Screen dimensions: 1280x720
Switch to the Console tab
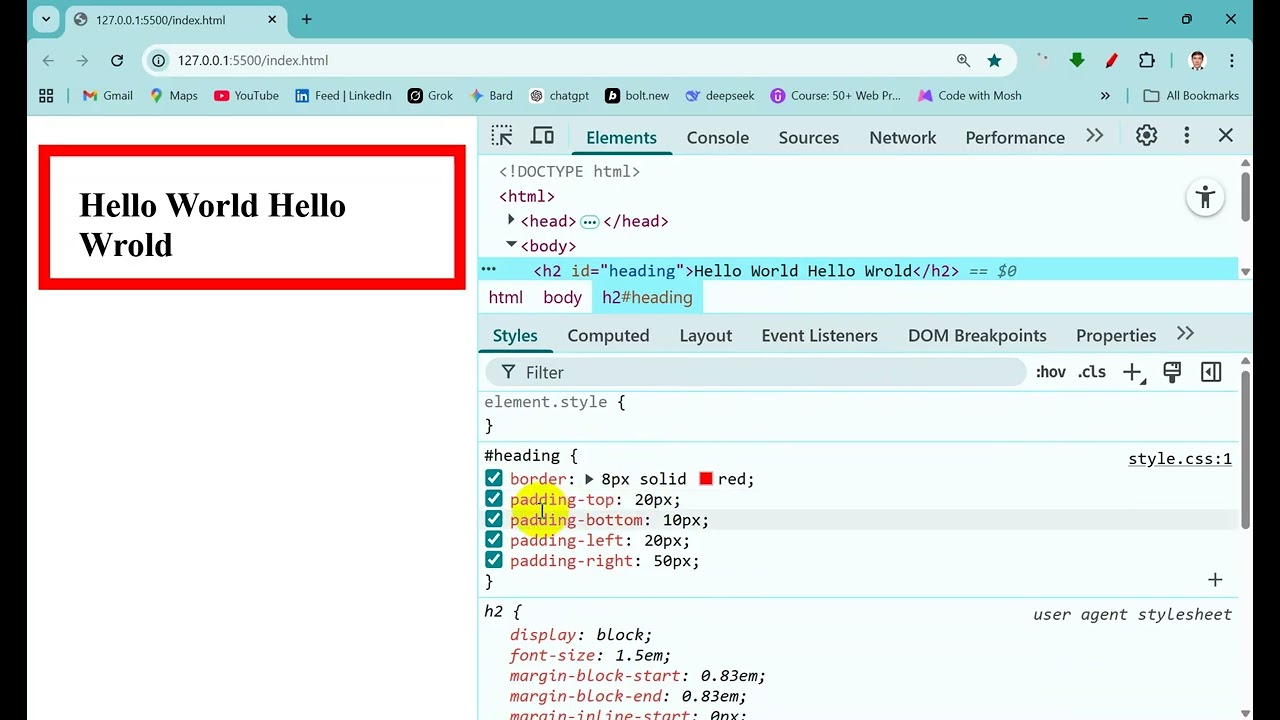click(x=718, y=138)
